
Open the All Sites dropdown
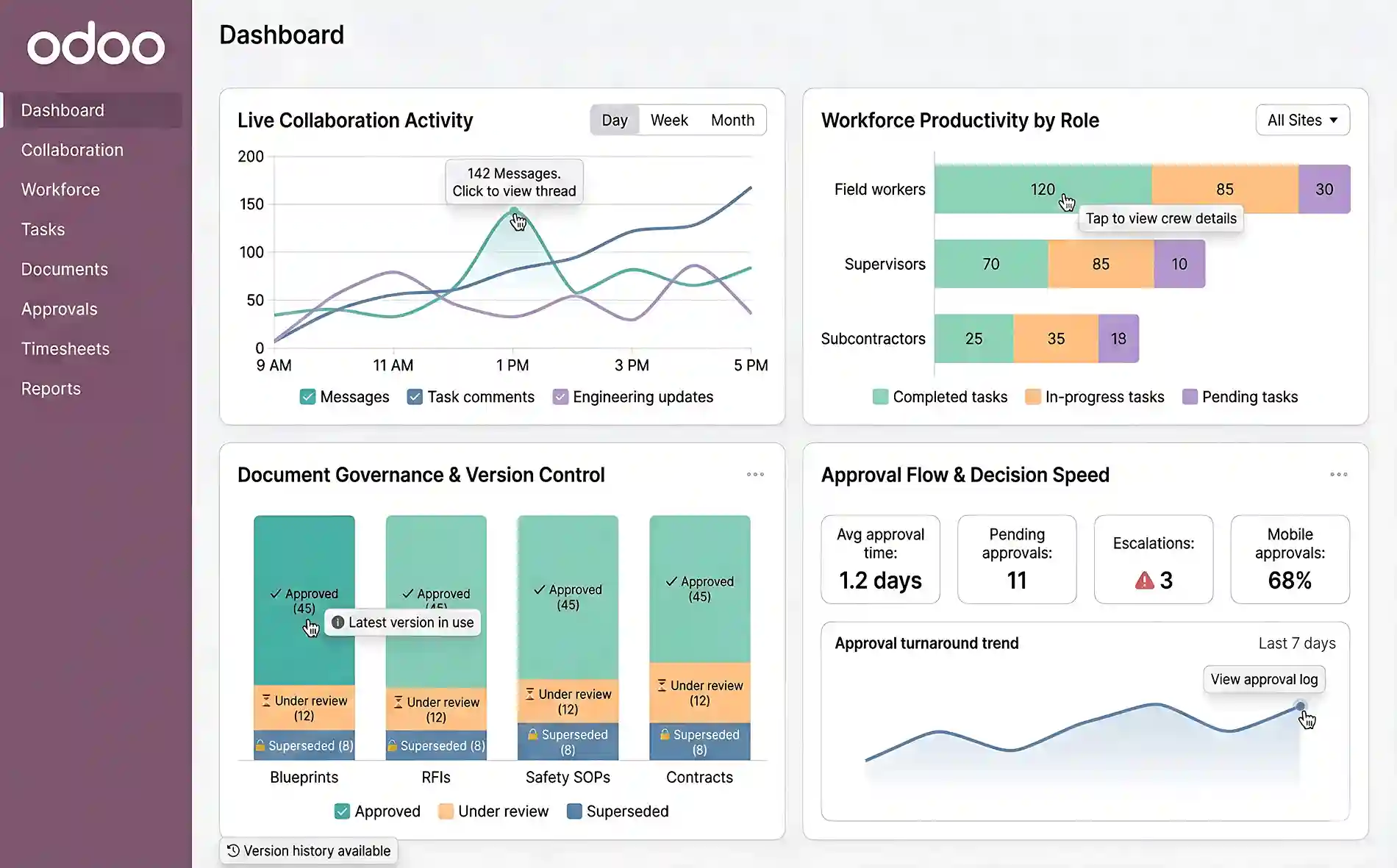point(1302,119)
